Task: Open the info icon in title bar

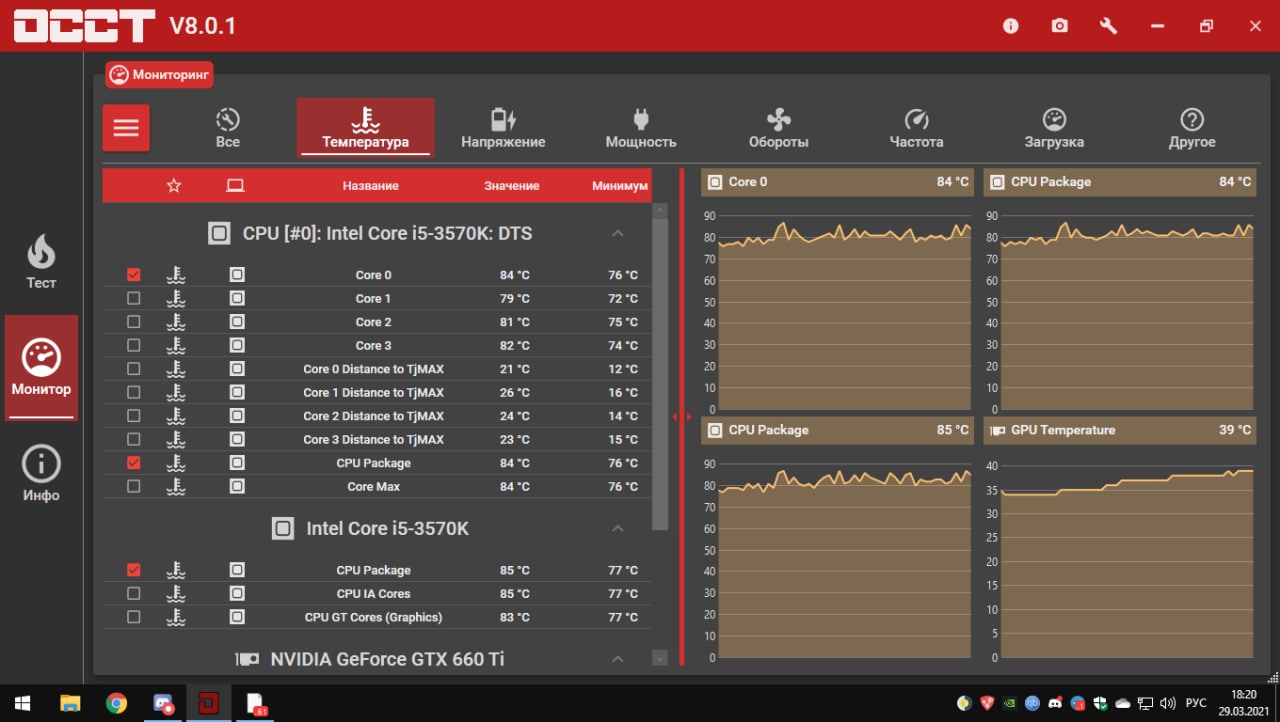Action: [x=1011, y=26]
